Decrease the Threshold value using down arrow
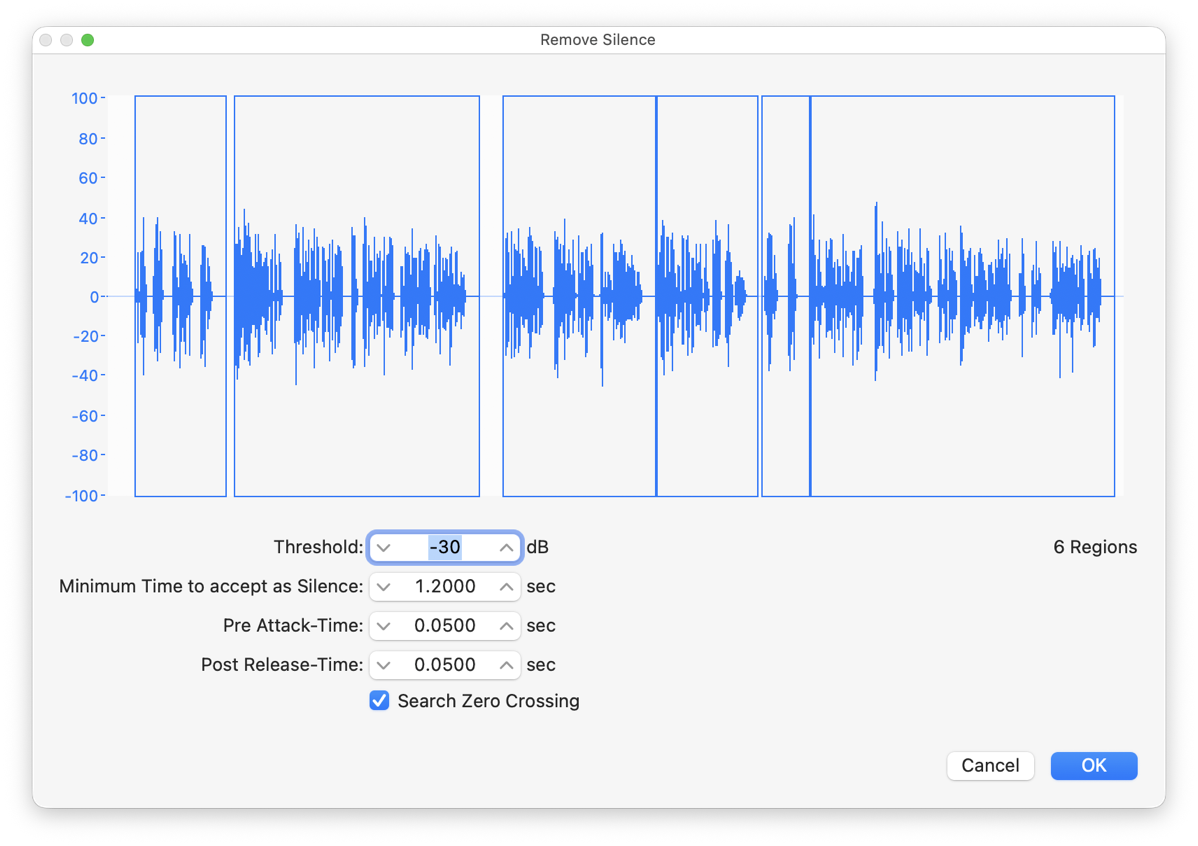This screenshot has width=1198, height=846. pos(383,547)
